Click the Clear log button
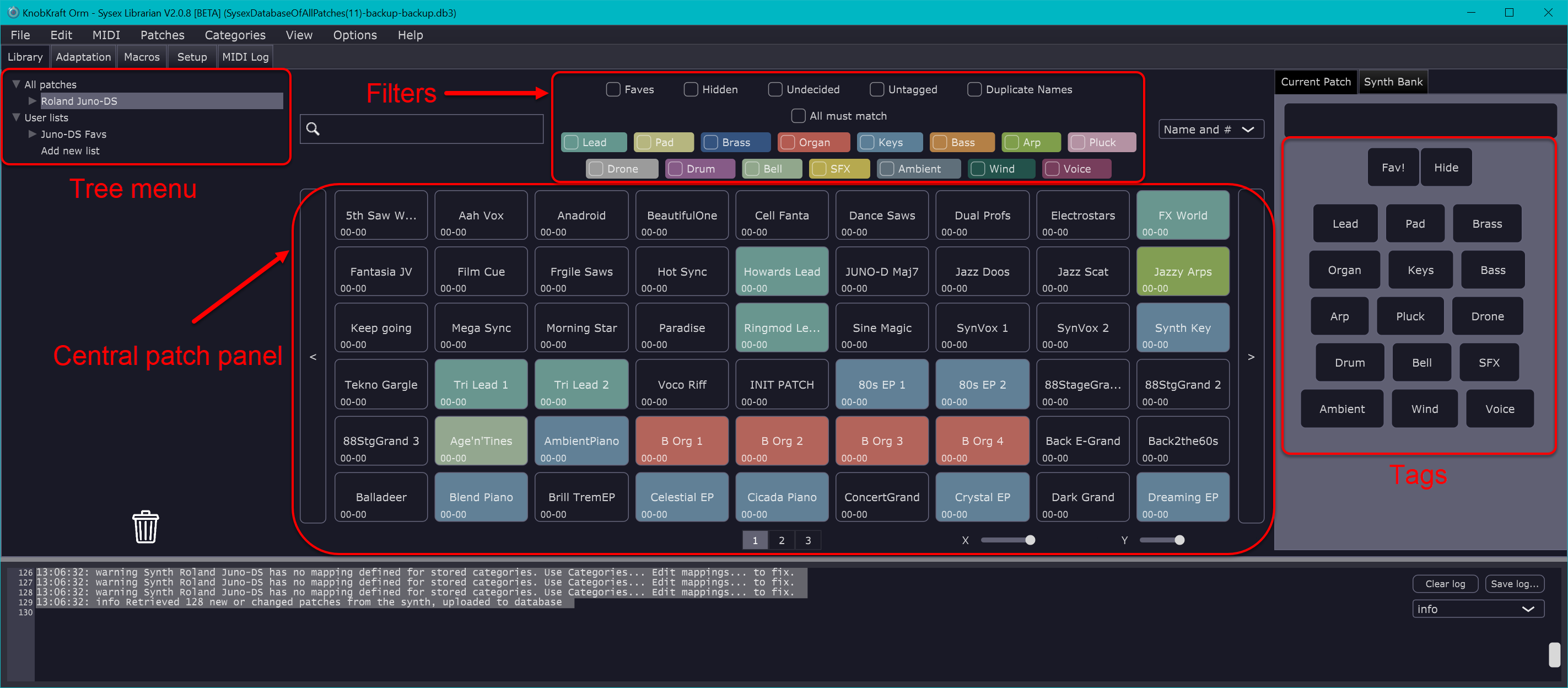The height and width of the screenshot is (688, 1568). click(1445, 583)
